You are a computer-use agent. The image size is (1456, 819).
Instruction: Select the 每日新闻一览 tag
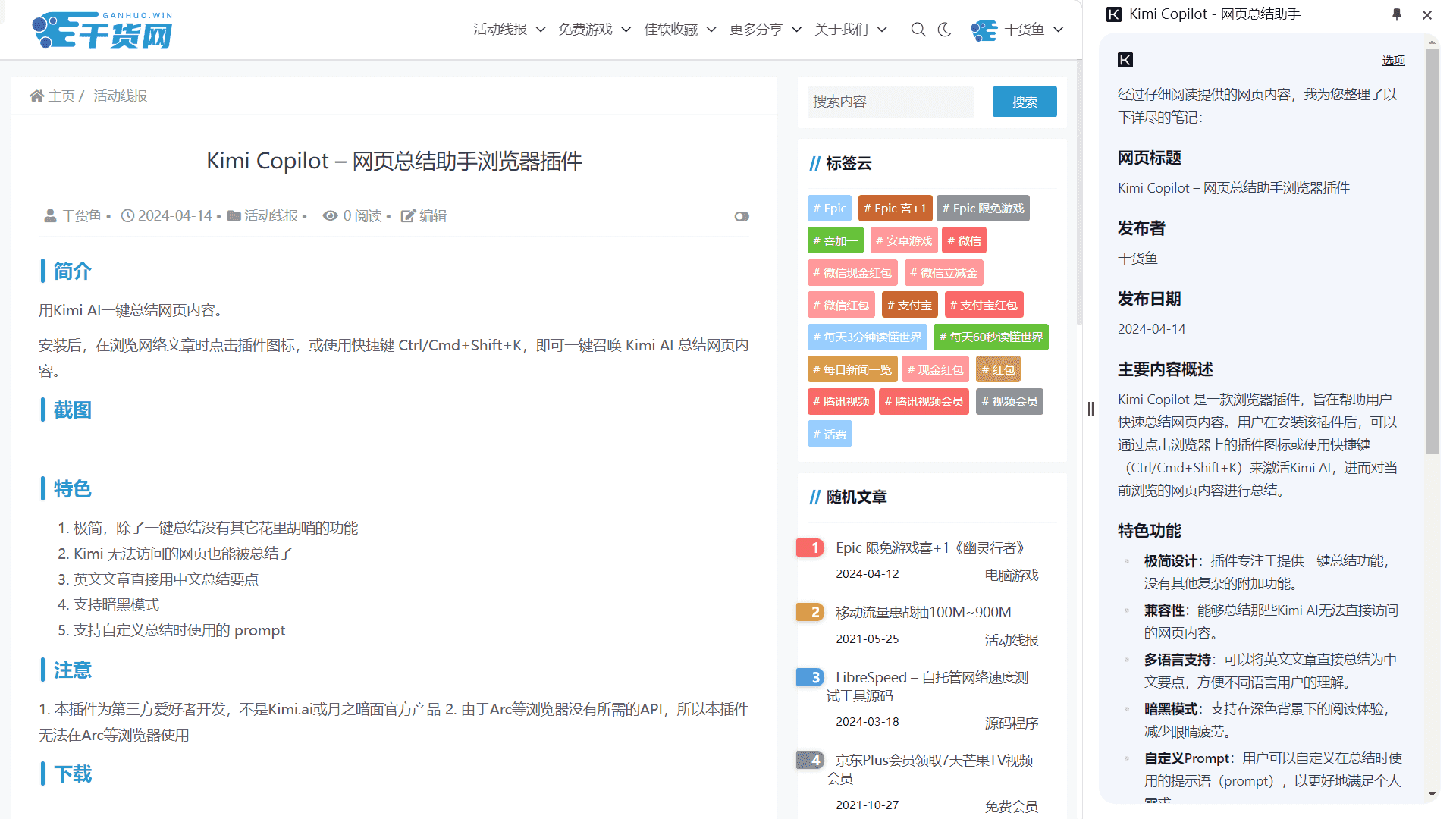pos(852,369)
